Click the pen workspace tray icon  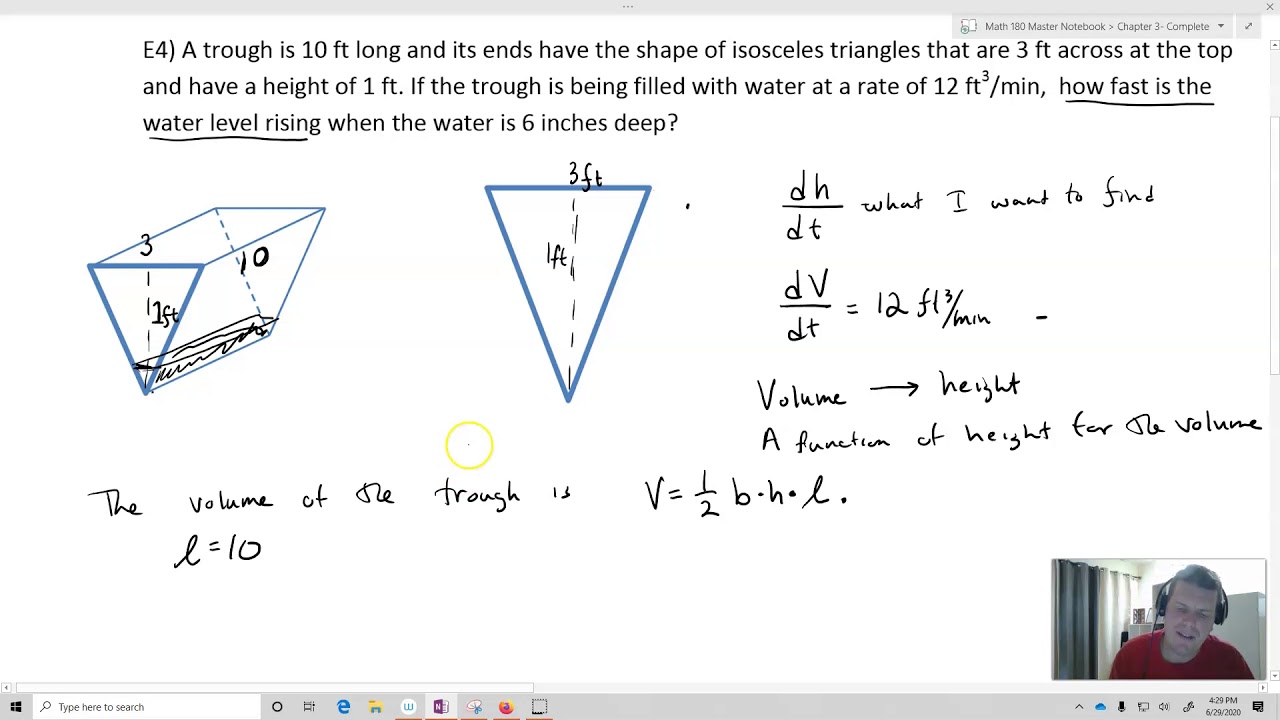(1187, 707)
